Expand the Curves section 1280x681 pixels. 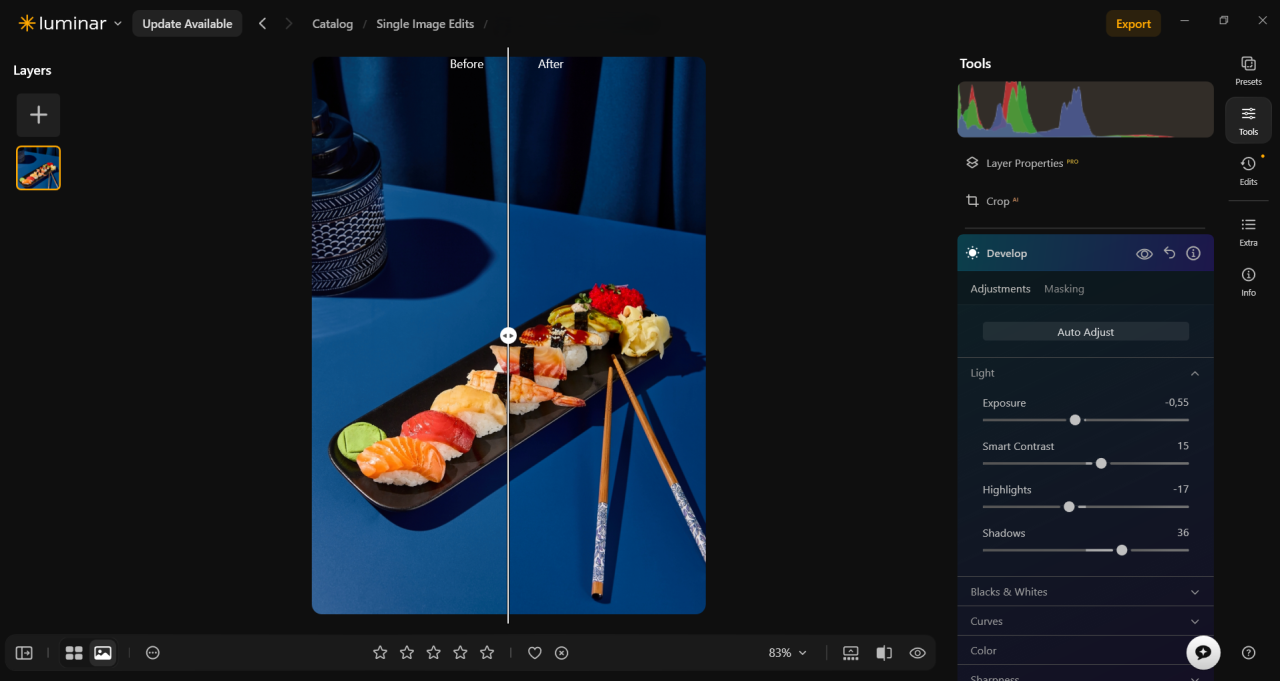point(1085,621)
